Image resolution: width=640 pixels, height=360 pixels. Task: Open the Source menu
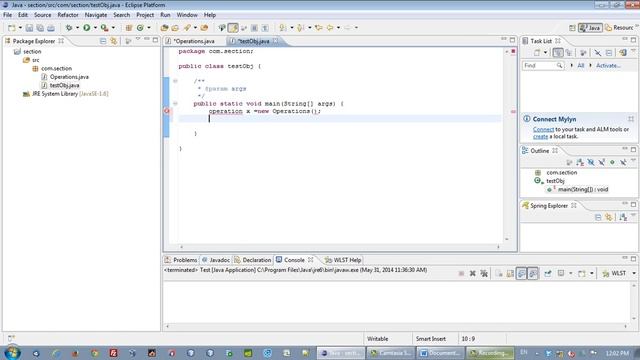pos(42,15)
